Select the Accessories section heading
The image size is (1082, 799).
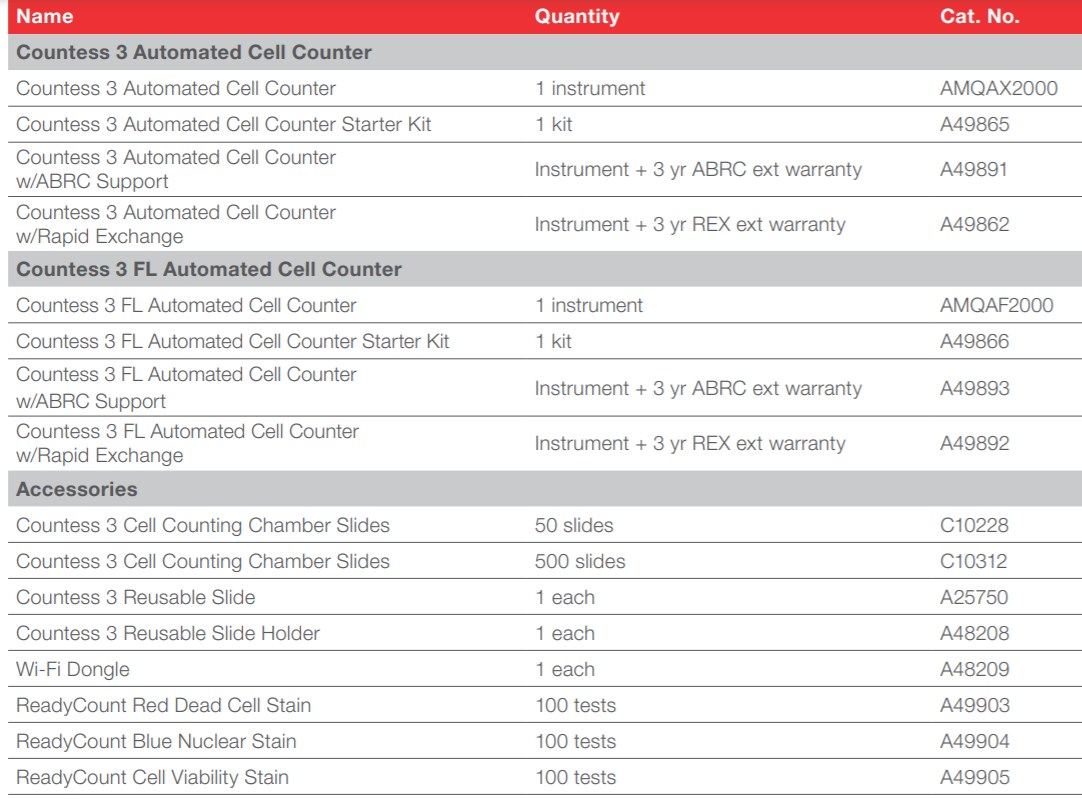click(x=77, y=490)
